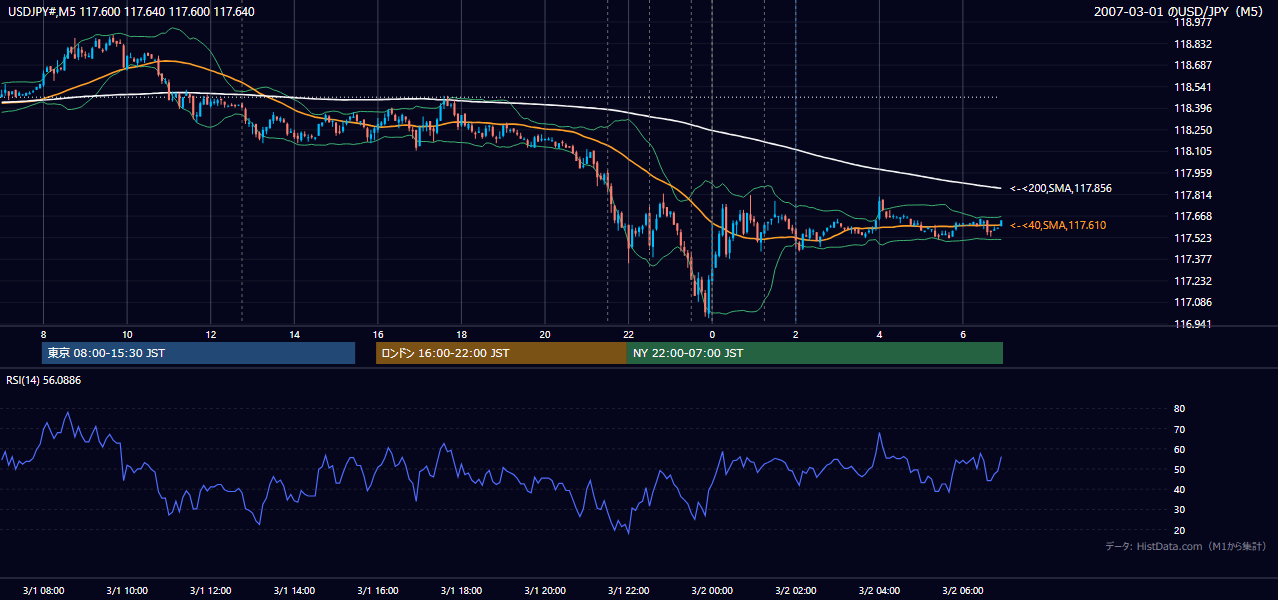Screen dimensions: 1278x600
Task: Click the 117.086 price axis label
Action: (x=1193, y=302)
